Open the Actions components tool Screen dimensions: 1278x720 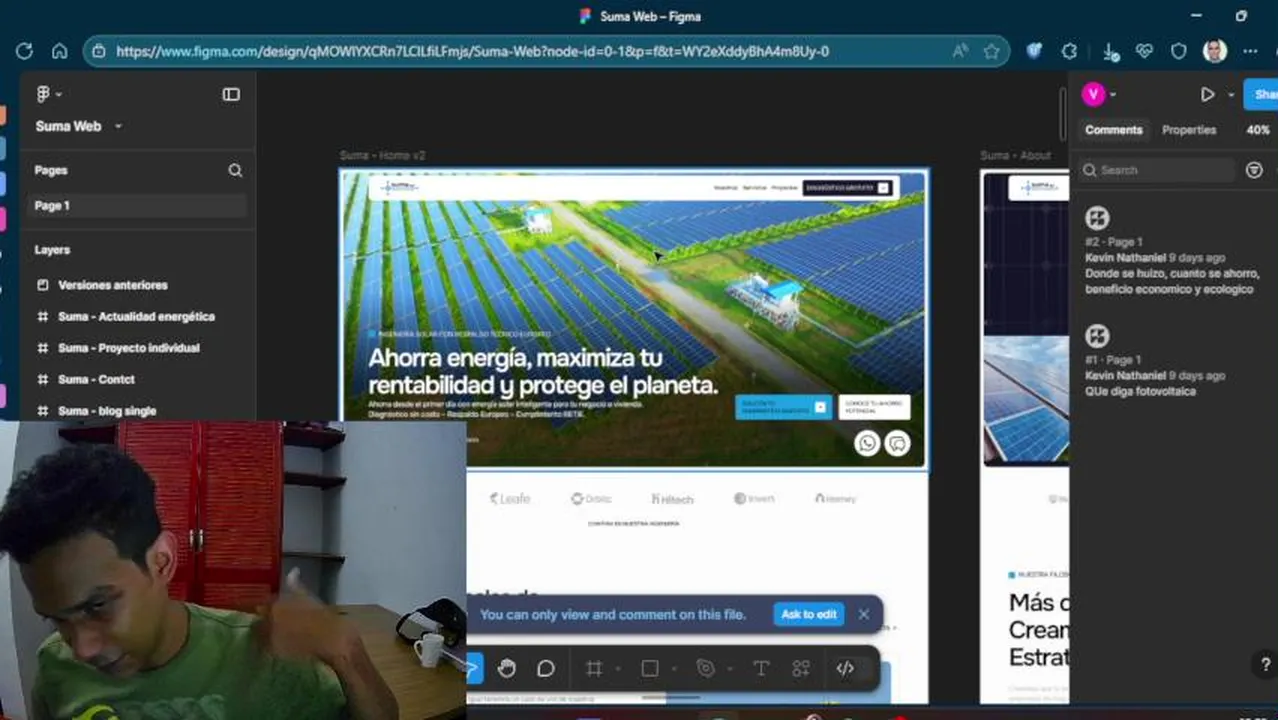(801, 669)
